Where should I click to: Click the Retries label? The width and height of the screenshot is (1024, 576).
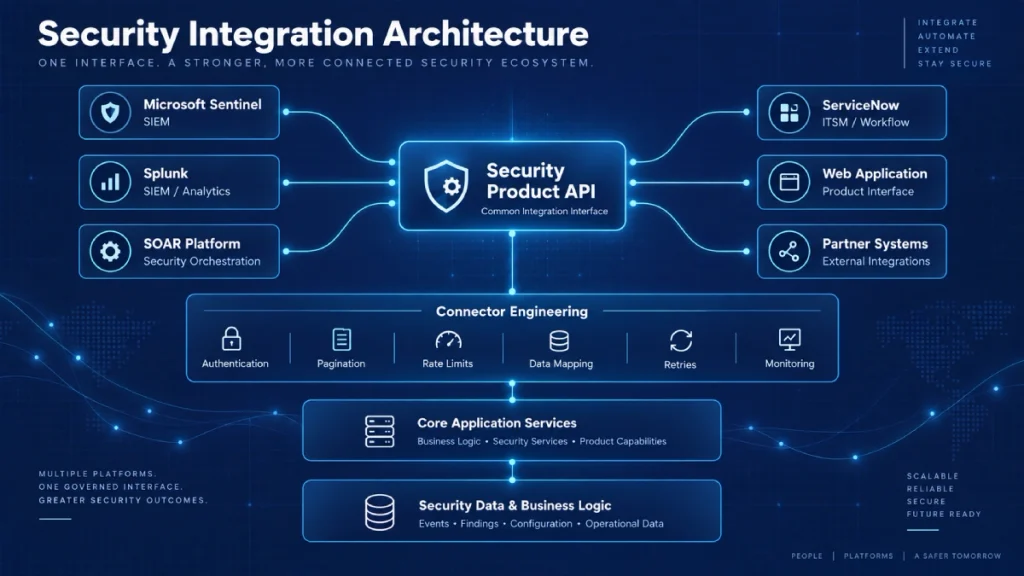click(x=680, y=365)
